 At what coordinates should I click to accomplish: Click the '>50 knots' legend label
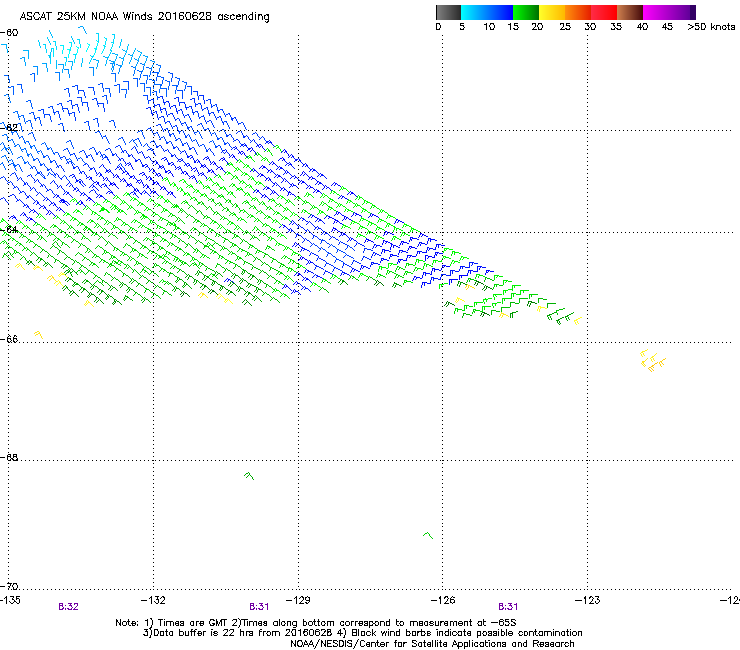click(711, 27)
